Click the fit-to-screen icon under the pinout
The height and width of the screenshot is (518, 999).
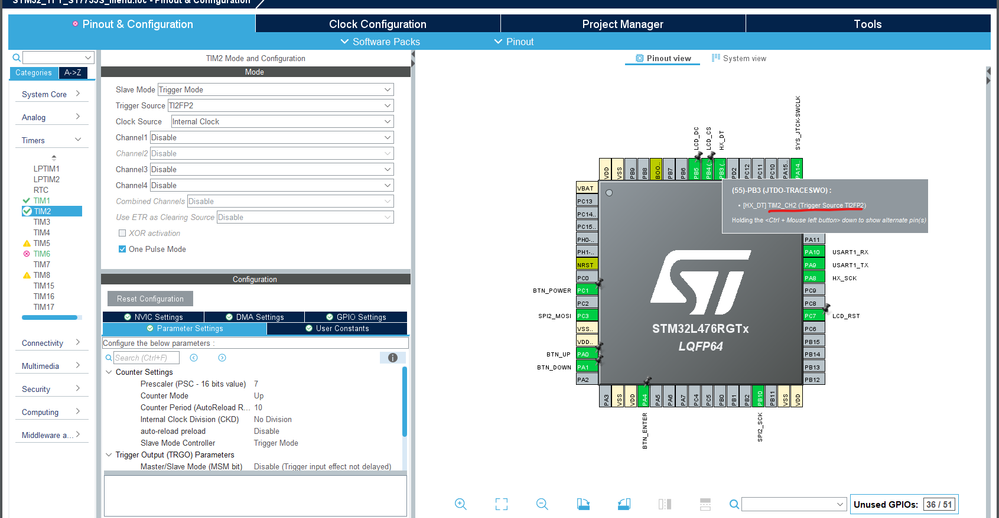(502, 504)
